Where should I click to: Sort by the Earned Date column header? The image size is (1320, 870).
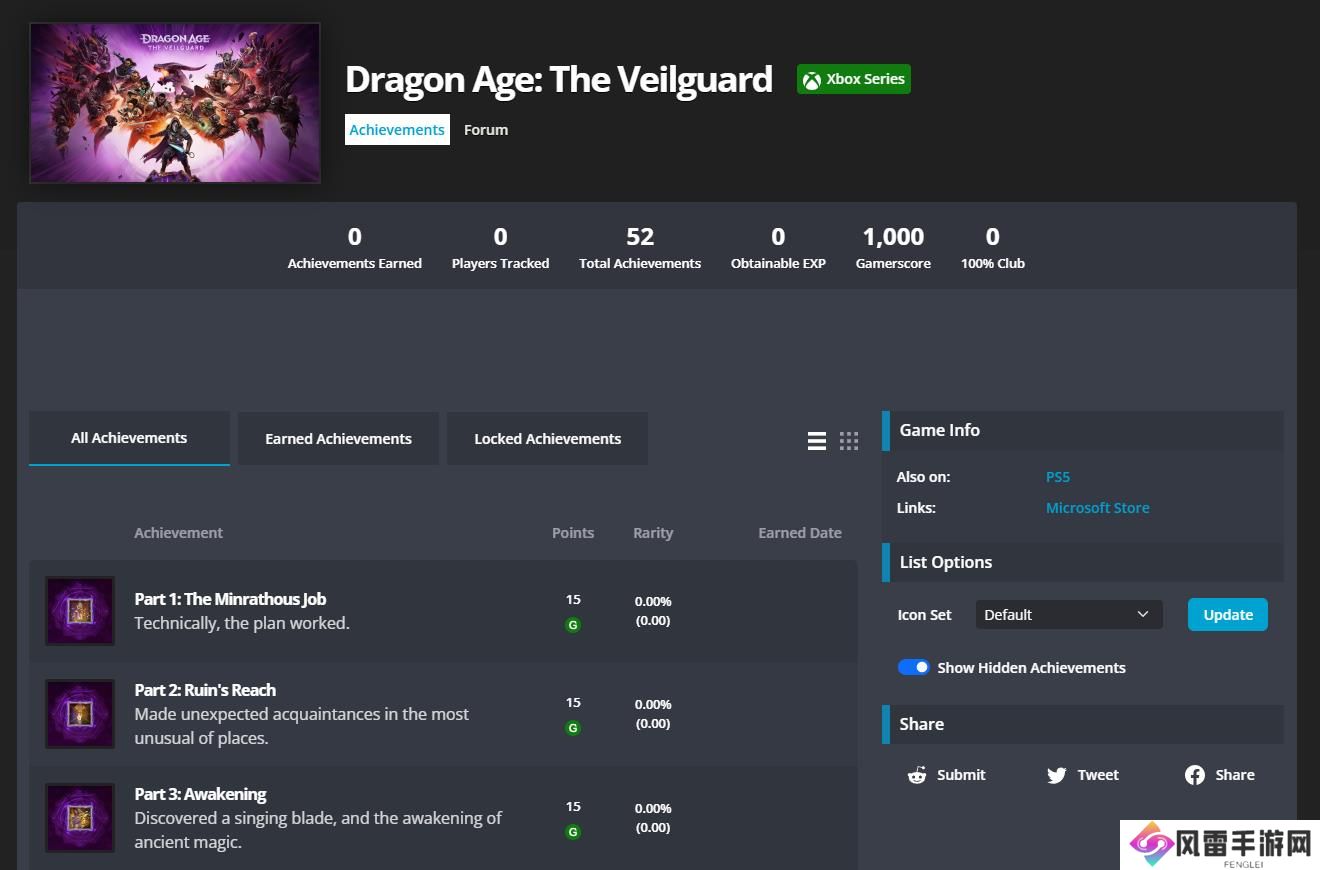[x=800, y=533]
